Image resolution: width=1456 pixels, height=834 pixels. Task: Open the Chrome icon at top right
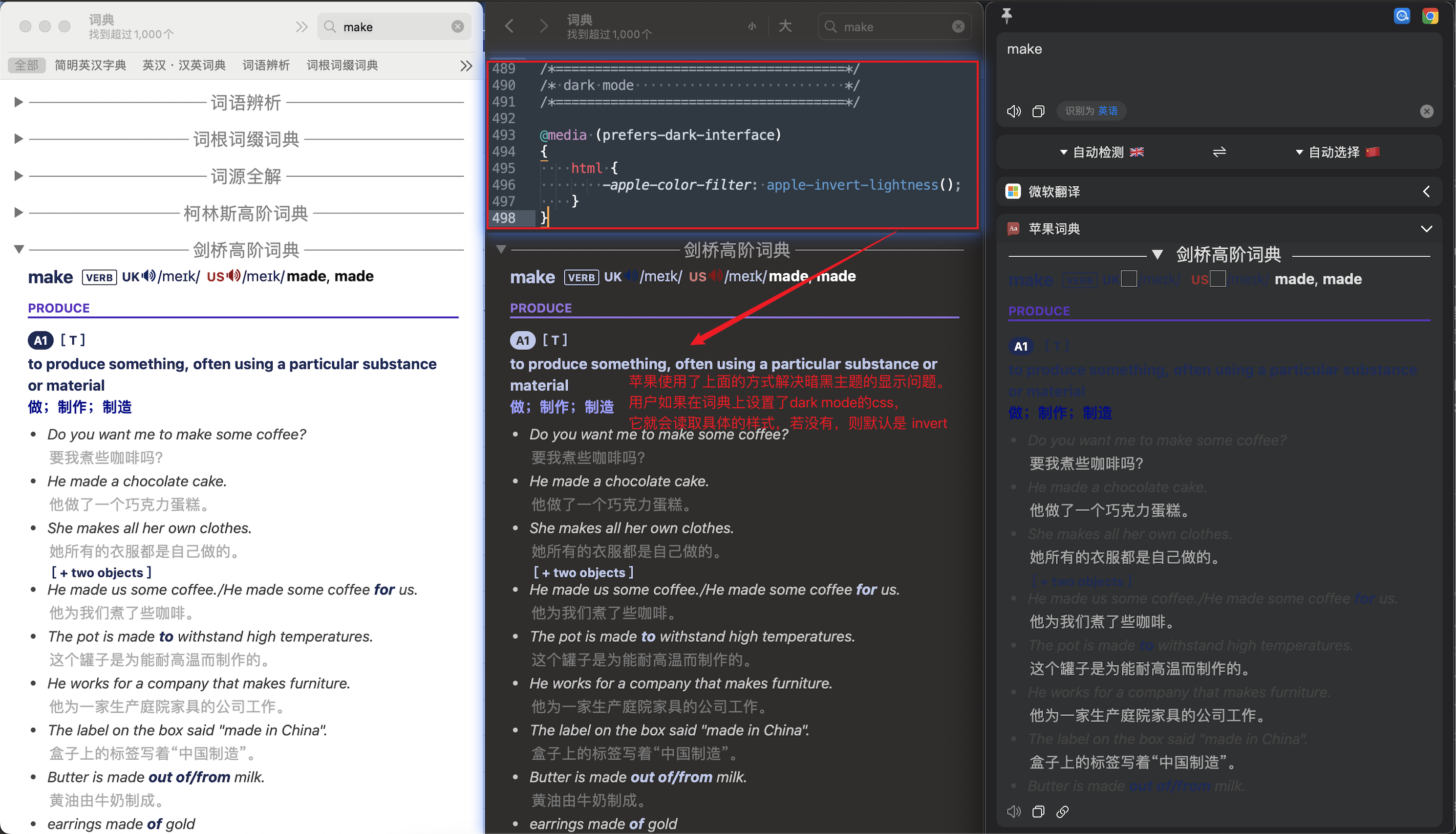coord(1431,16)
